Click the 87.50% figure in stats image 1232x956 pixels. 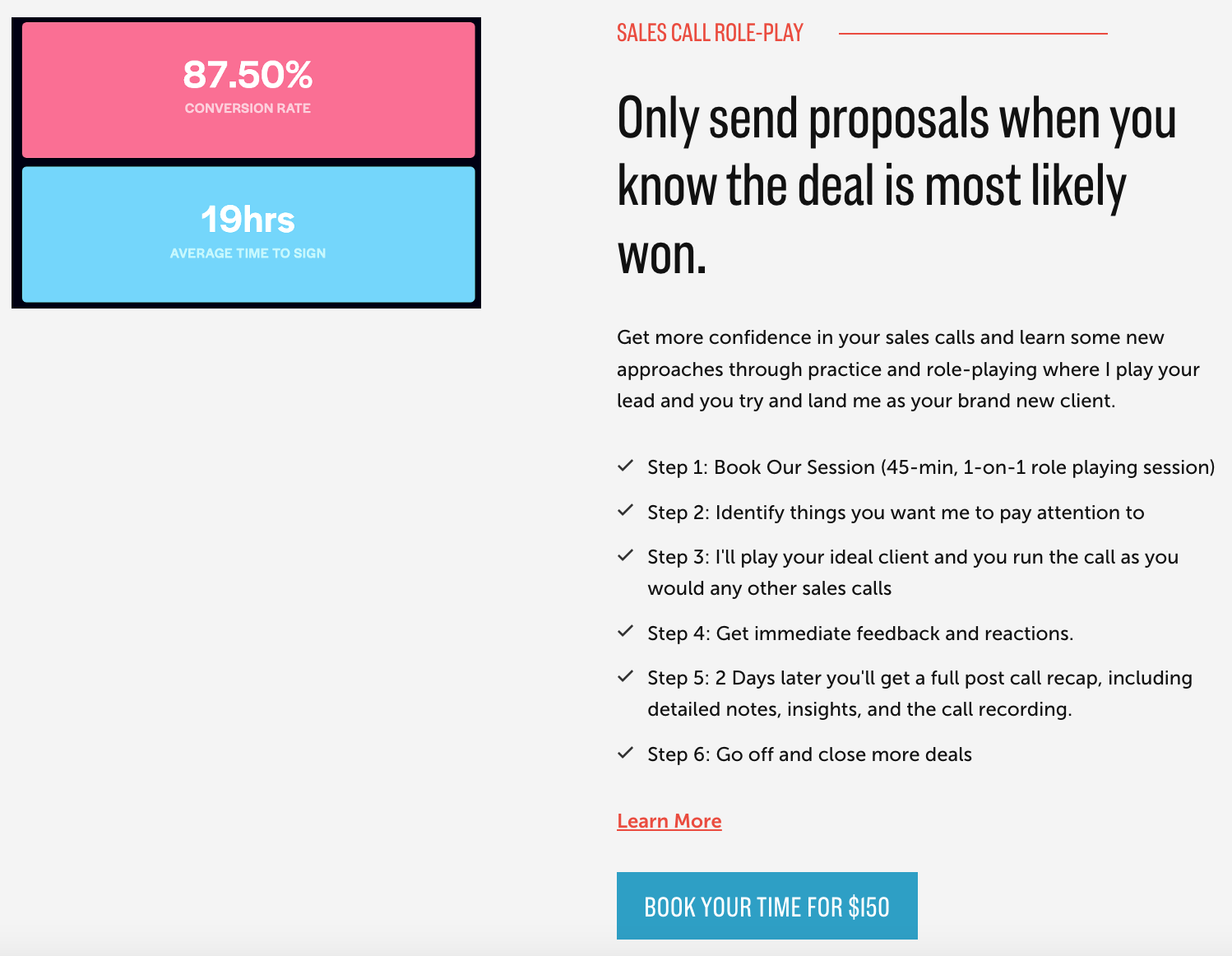[x=248, y=75]
